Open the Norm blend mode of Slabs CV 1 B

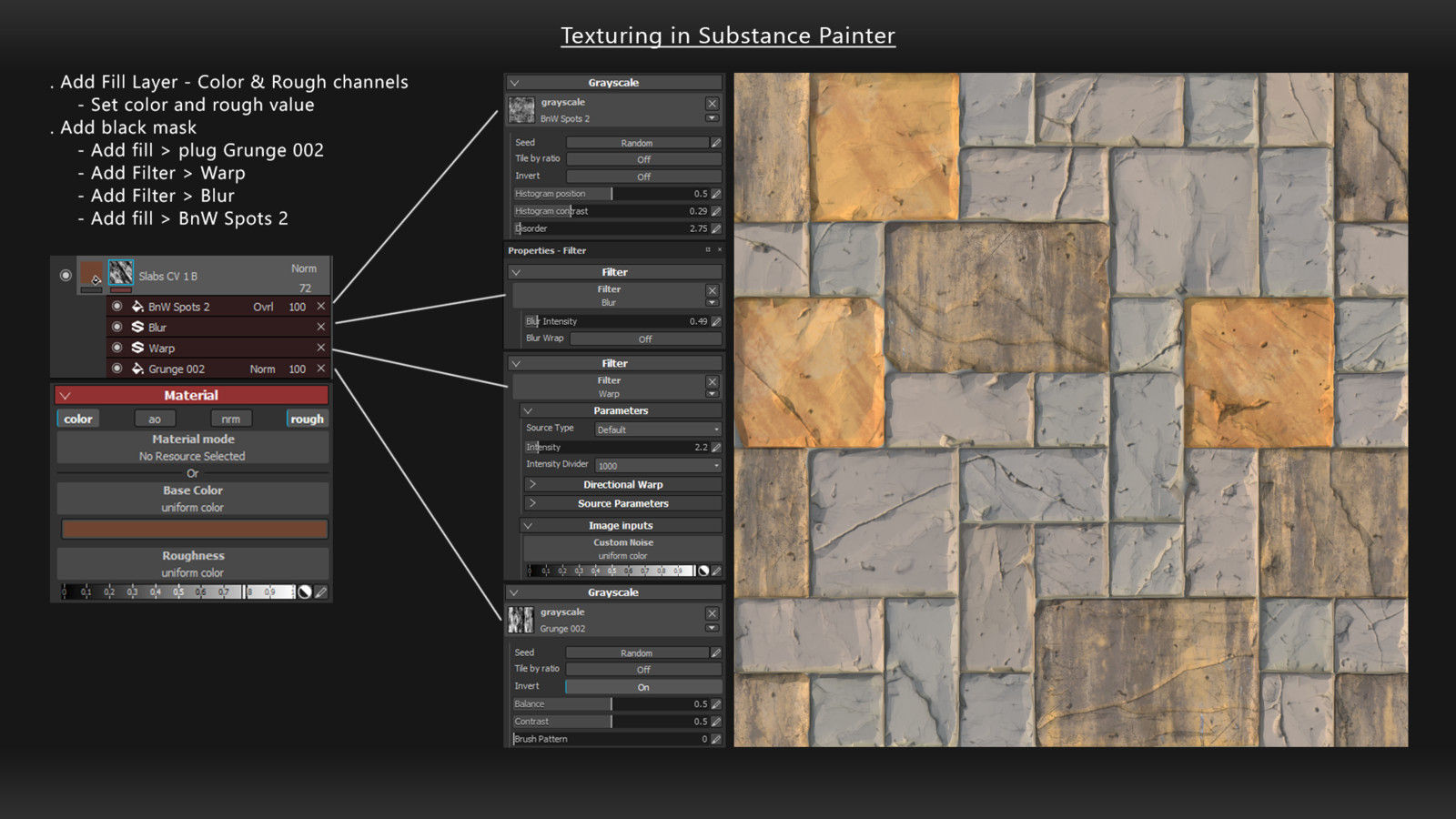click(x=304, y=268)
